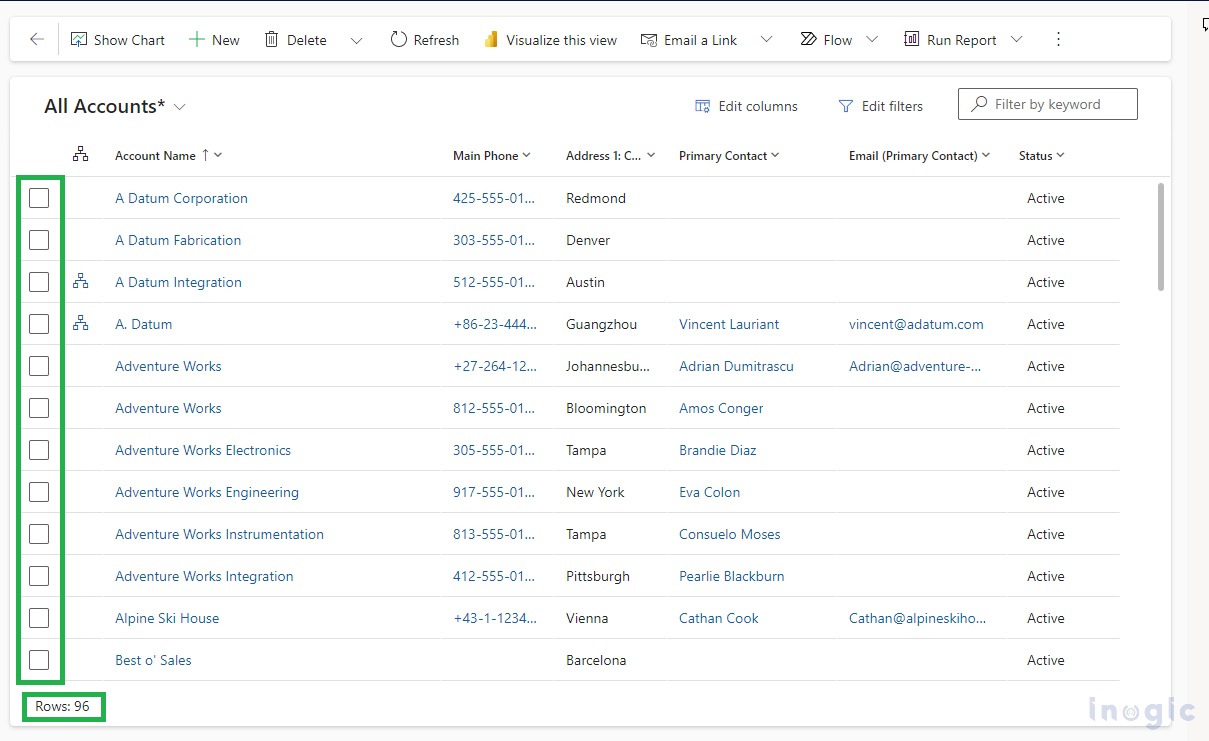Click the vertical scrollbar thumb
The width and height of the screenshot is (1209, 741).
pos(1161,237)
